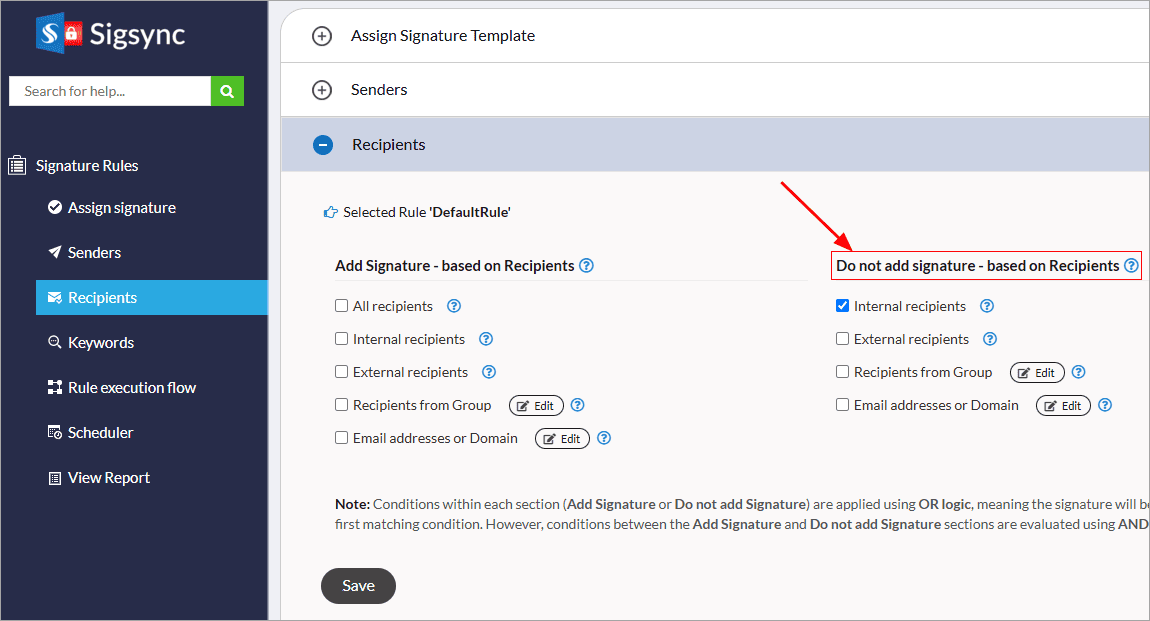Open Keywords in the sidebar

[x=100, y=343]
